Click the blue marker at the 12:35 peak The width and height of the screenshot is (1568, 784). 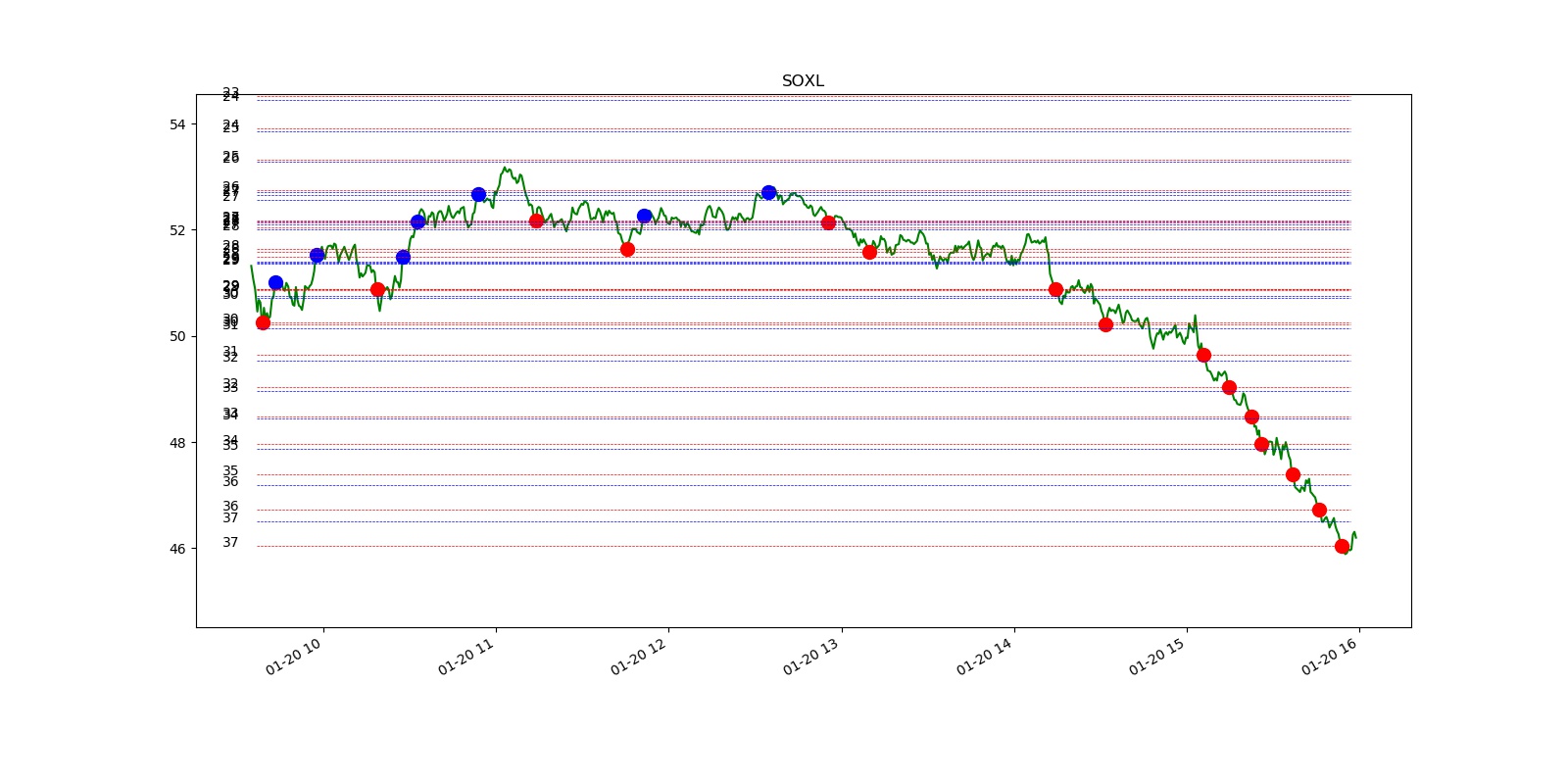click(768, 192)
